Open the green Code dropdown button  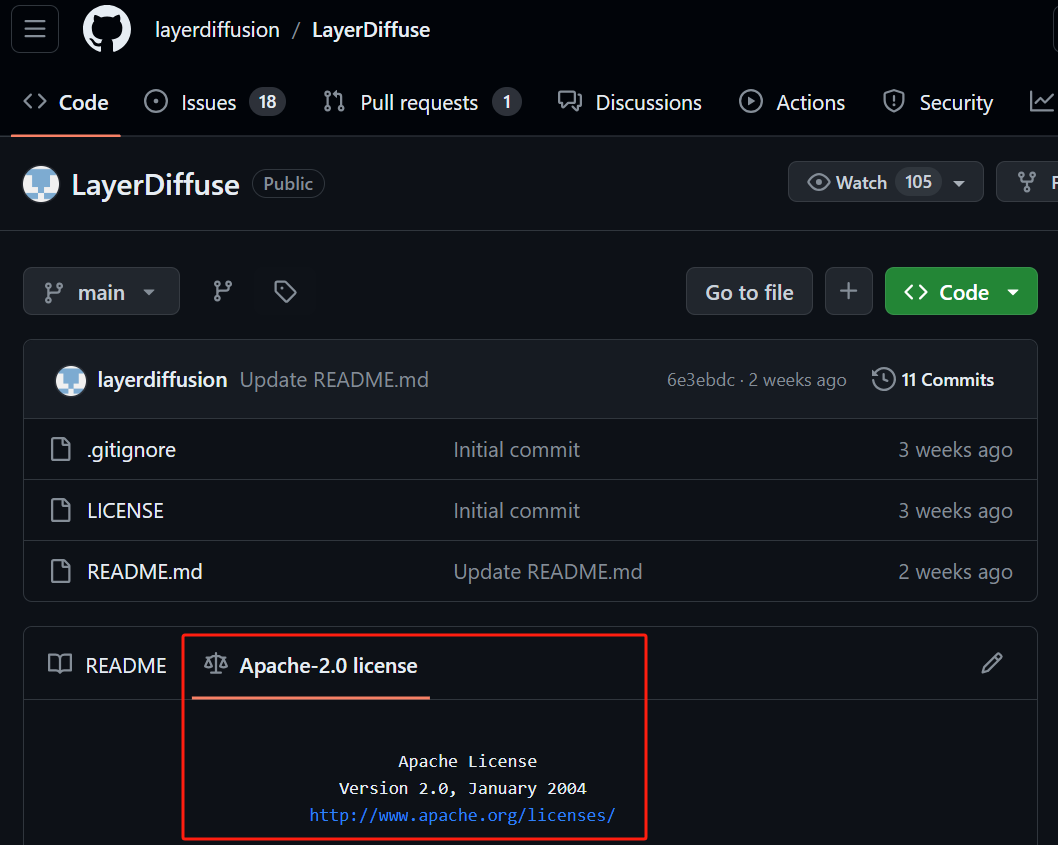(x=961, y=292)
